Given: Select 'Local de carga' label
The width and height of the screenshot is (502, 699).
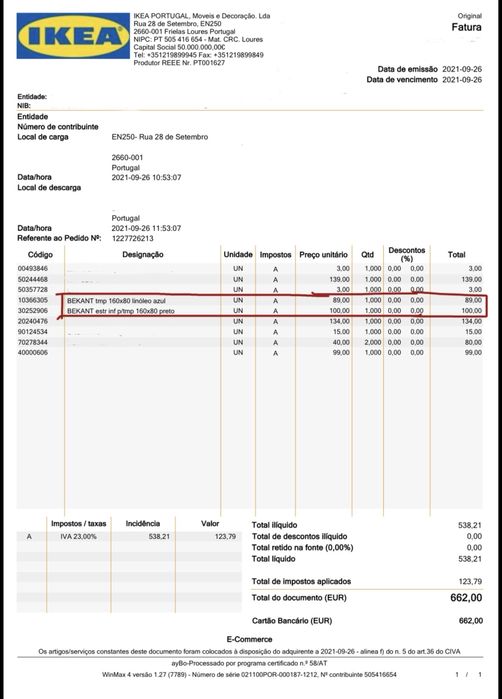Looking at the screenshot, I should pos(43,137).
